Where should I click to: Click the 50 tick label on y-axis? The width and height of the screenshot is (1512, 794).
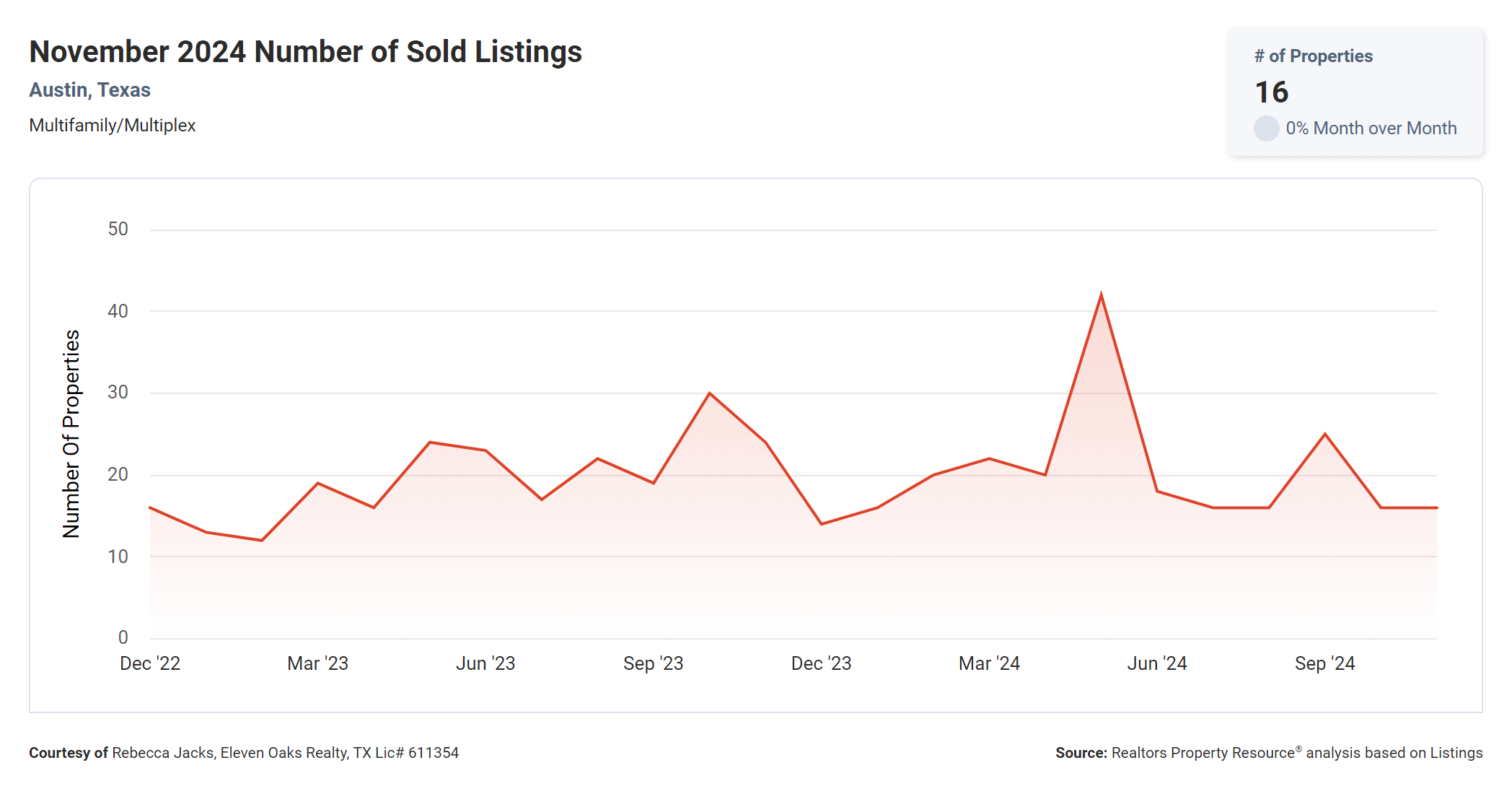click(x=118, y=230)
